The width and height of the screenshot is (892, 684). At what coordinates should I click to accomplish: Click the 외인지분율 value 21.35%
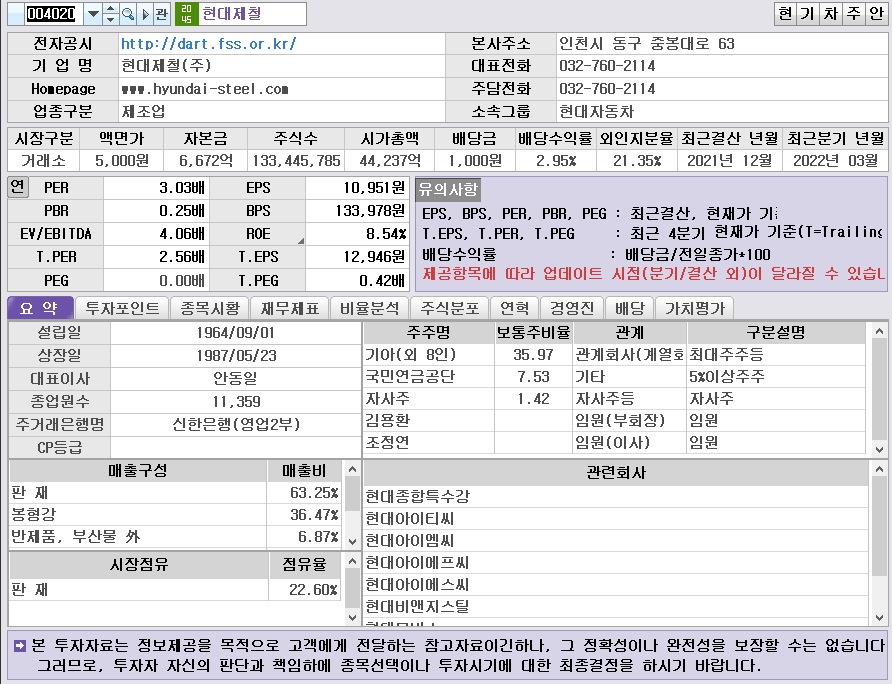637,161
